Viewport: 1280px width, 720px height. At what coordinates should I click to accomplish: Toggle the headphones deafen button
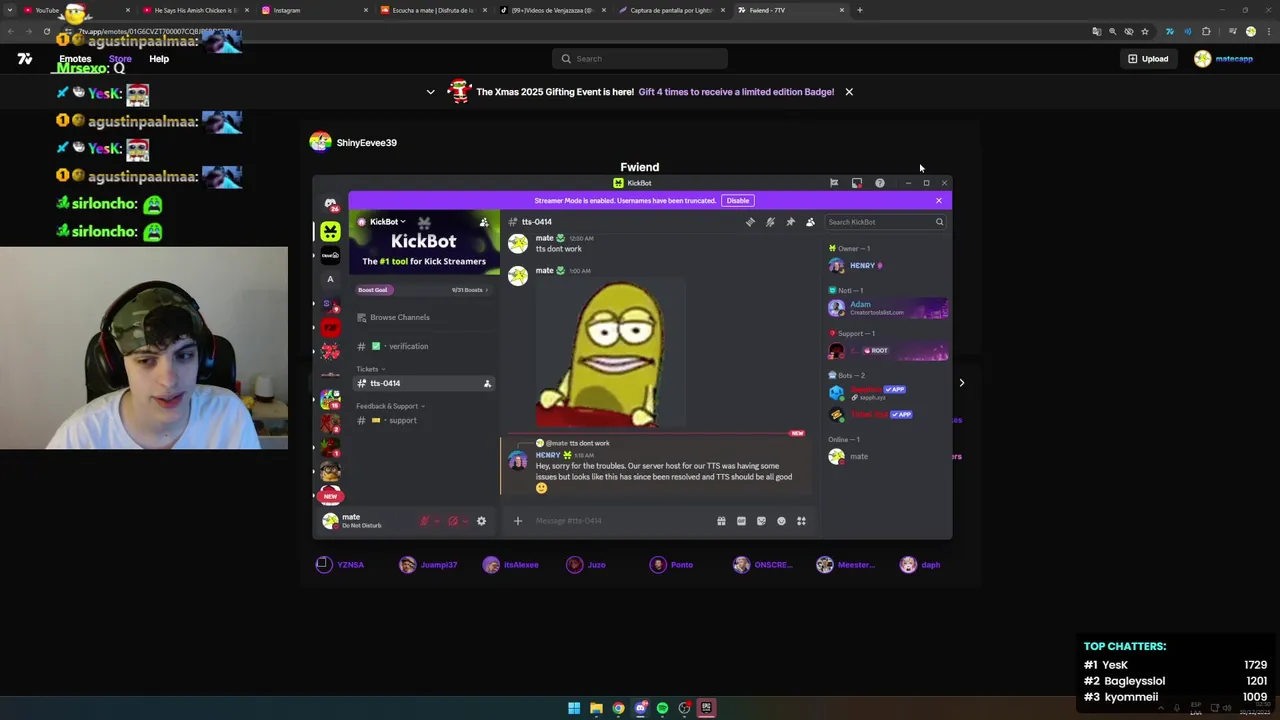[x=453, y=521]
